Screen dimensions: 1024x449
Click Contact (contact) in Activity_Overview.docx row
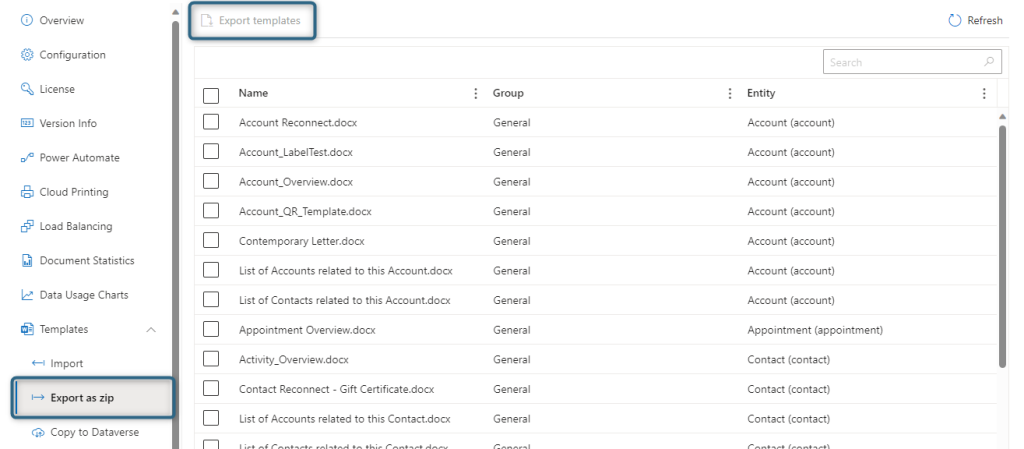point(789,360)
